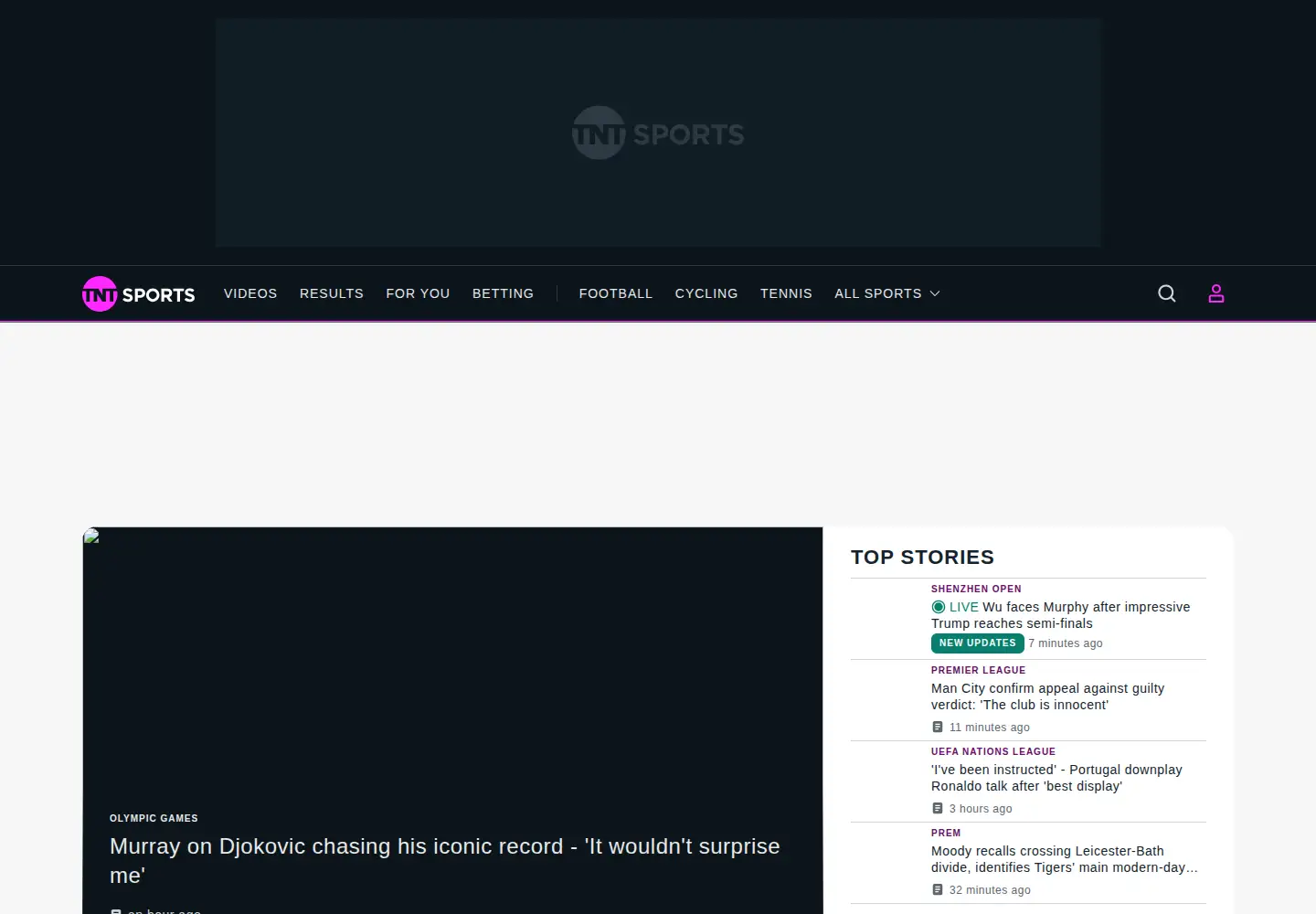Click the Olympic Games category label
Screen dimensions: 1316x914
(x=154, y=819)
